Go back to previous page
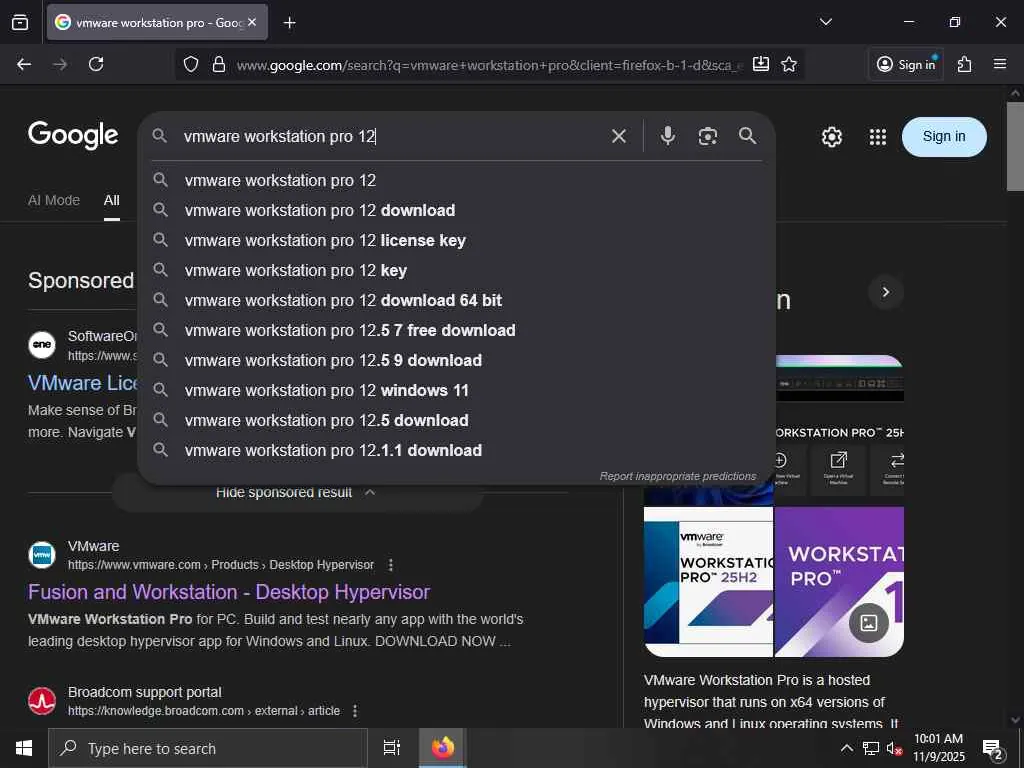The height and width of the screenshot is (768, 1024). (24, 64)
